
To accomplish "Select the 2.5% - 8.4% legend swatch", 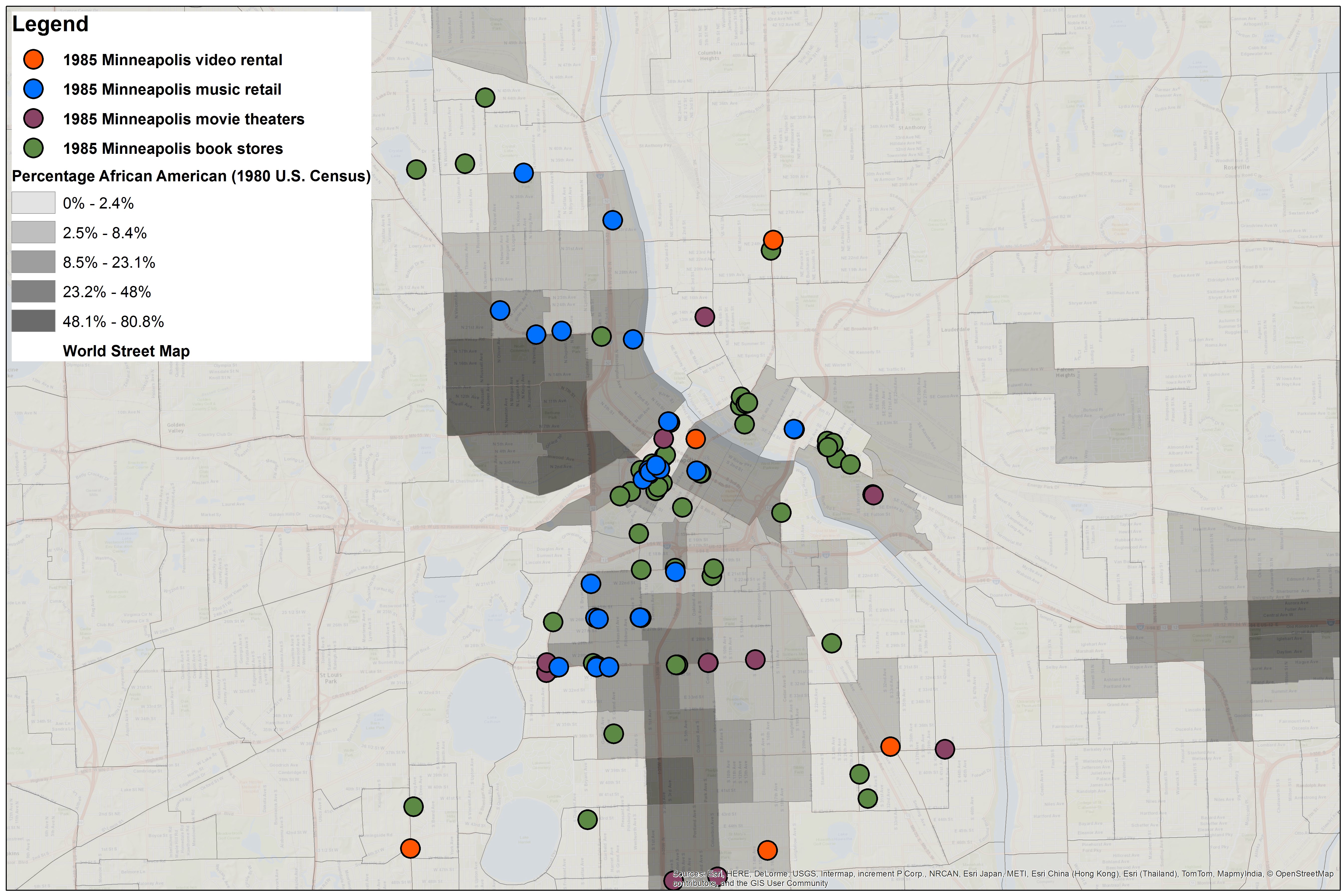I will [x=34, y=232].
